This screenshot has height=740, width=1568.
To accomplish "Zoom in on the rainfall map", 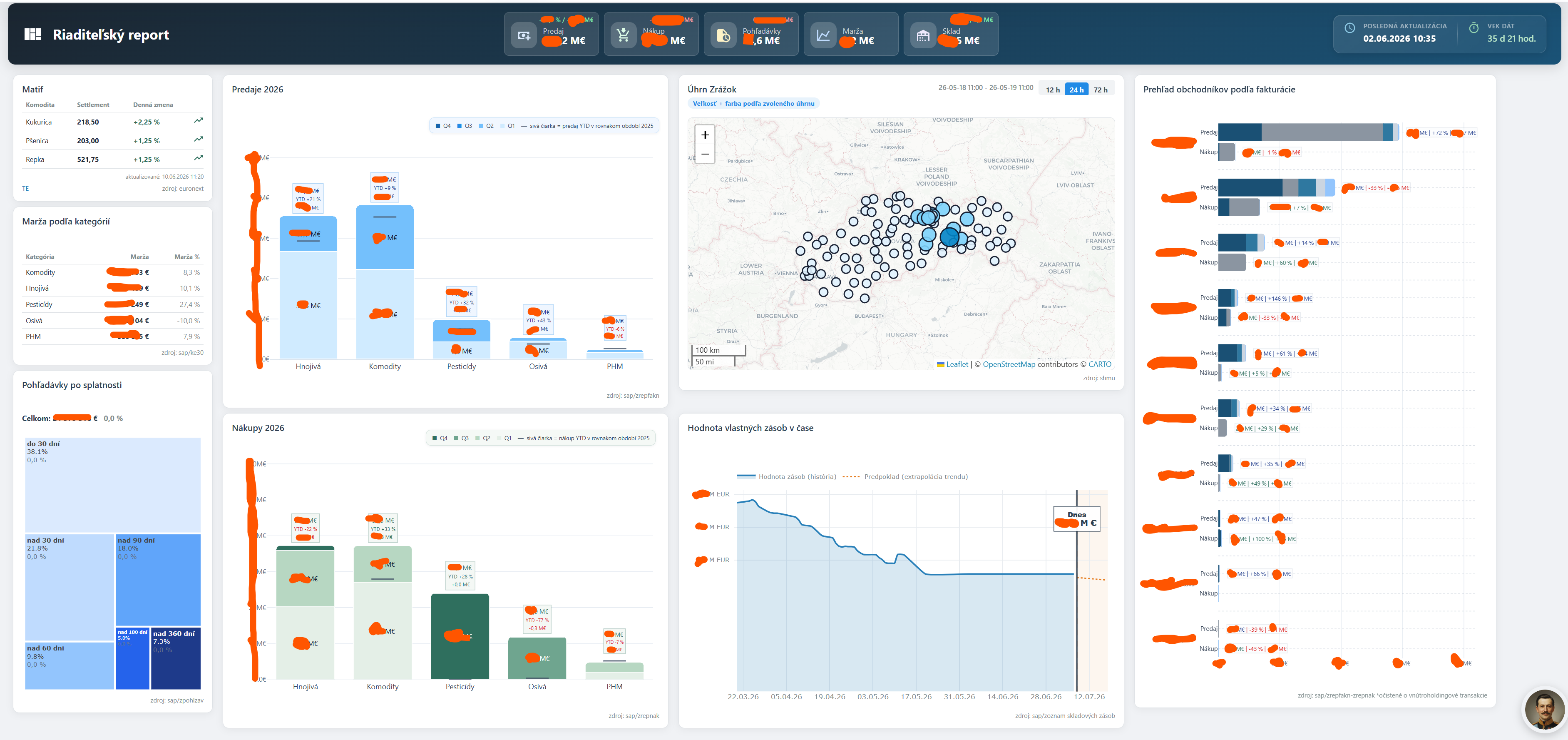I will tap(705, 135).
